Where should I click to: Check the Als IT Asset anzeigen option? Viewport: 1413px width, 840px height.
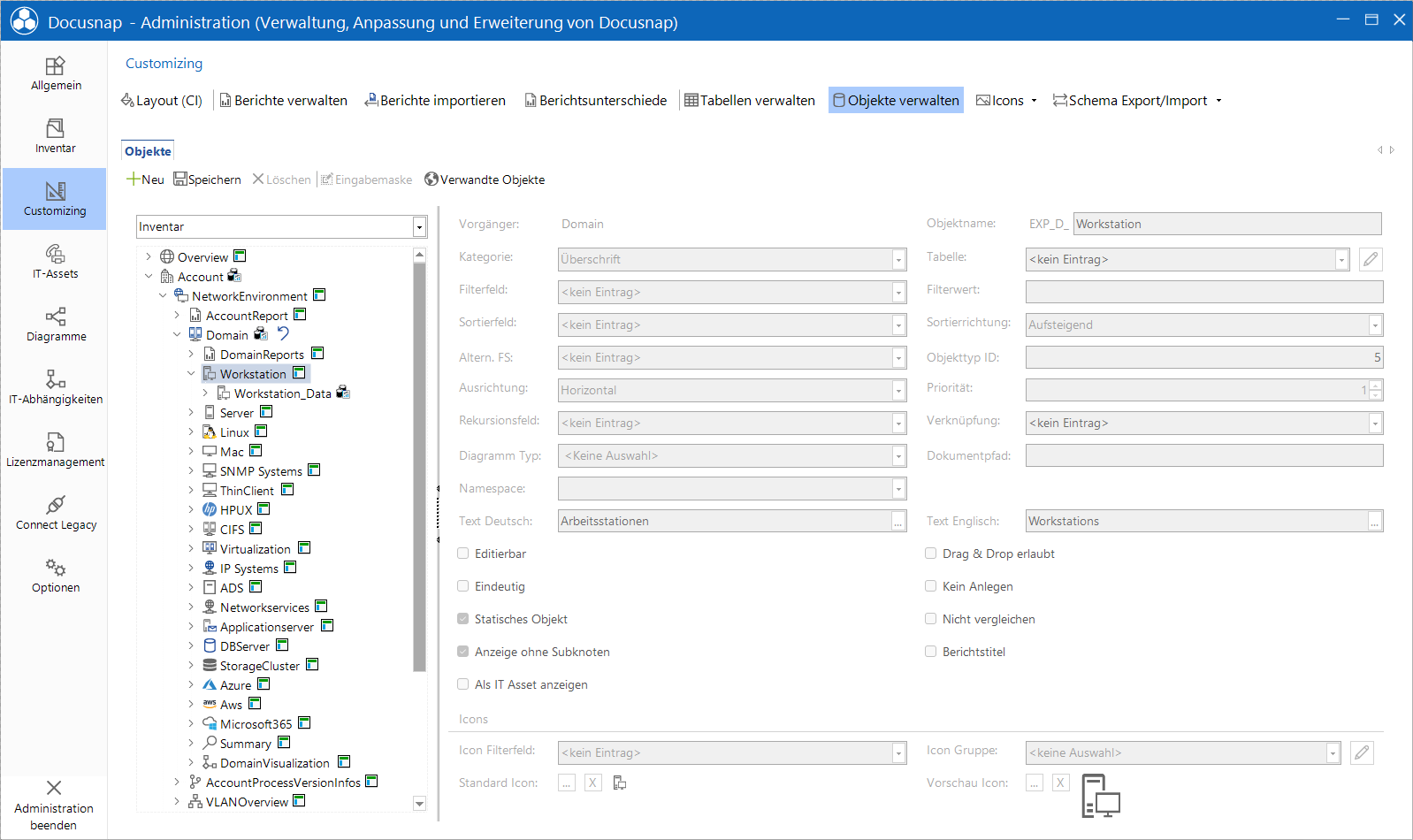462,684
